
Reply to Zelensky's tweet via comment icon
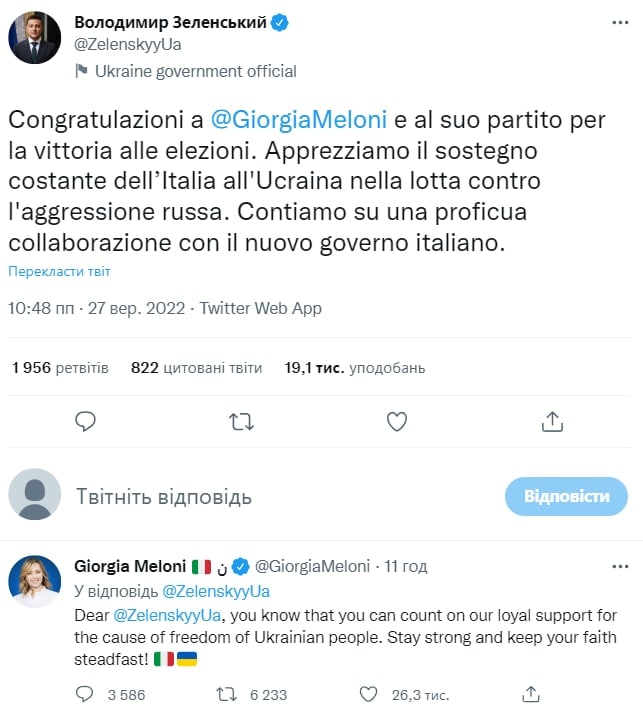pyautogui.click(x=86, y=421)
